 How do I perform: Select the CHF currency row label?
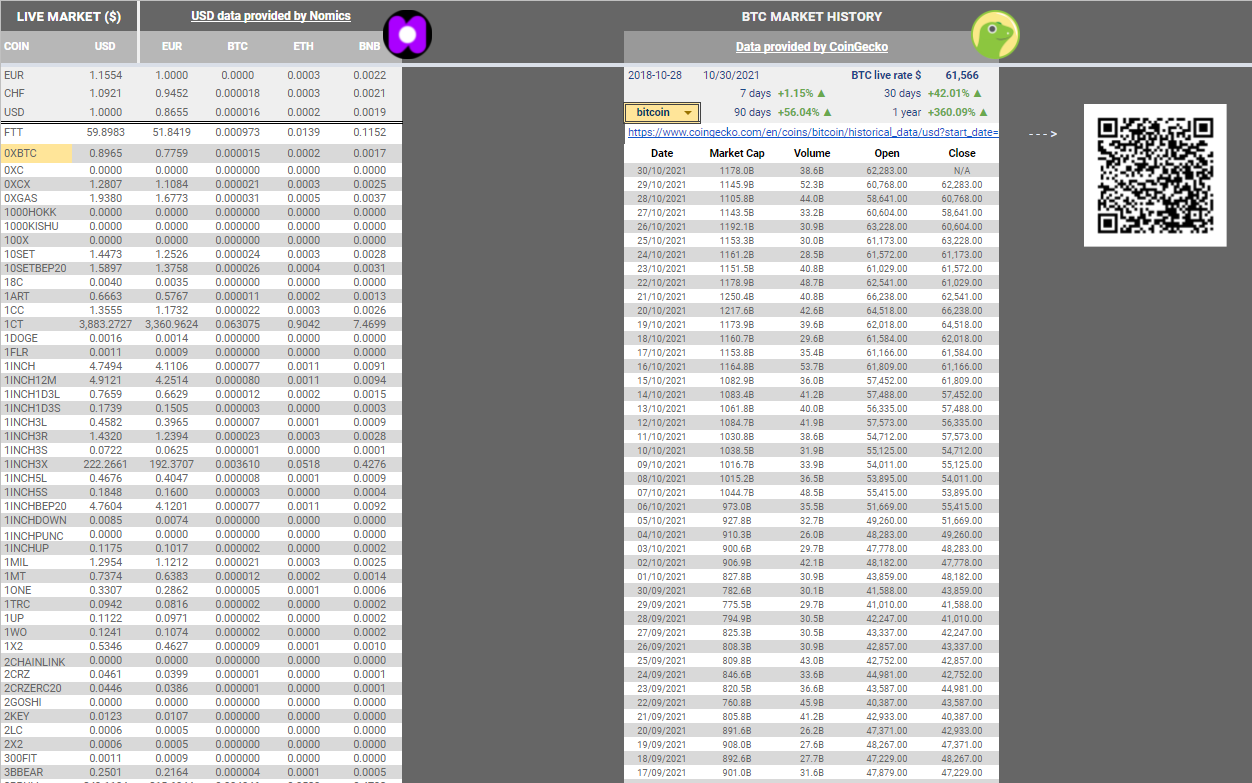14,93
